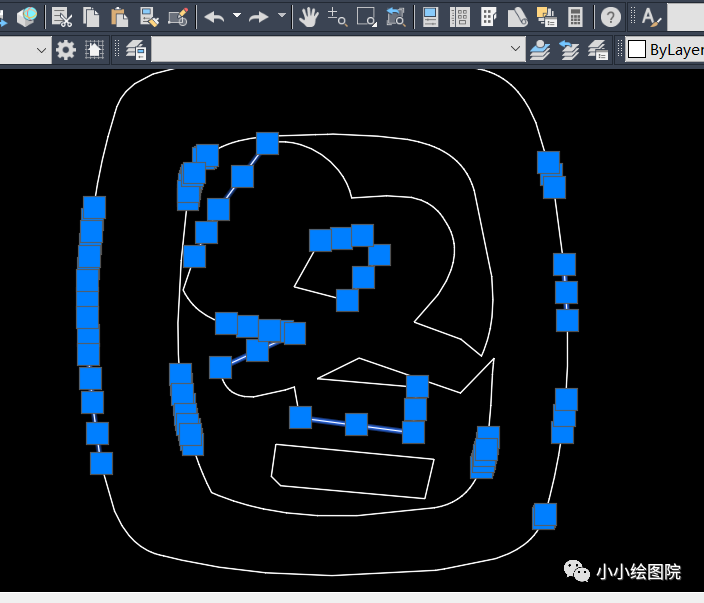Cut selection with the scissors icon
Image resolution: width=704 pixels, height=603 pixels.
(x=62, y=17)
